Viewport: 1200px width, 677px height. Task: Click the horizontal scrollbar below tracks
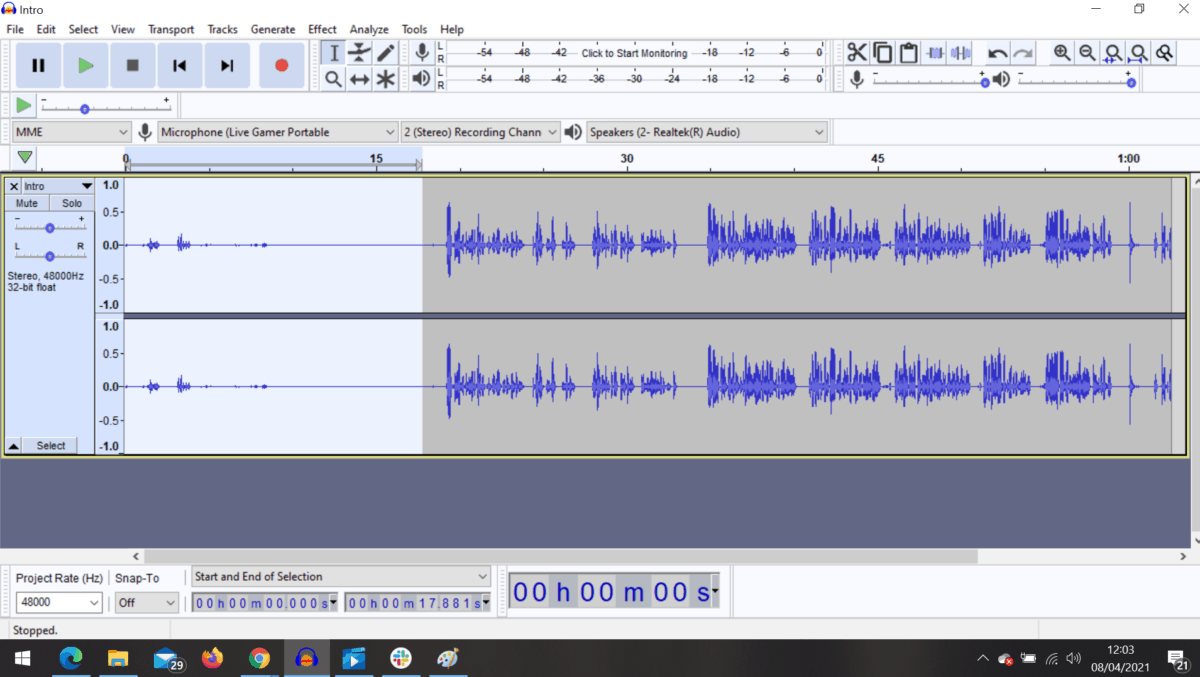(561, 556)
